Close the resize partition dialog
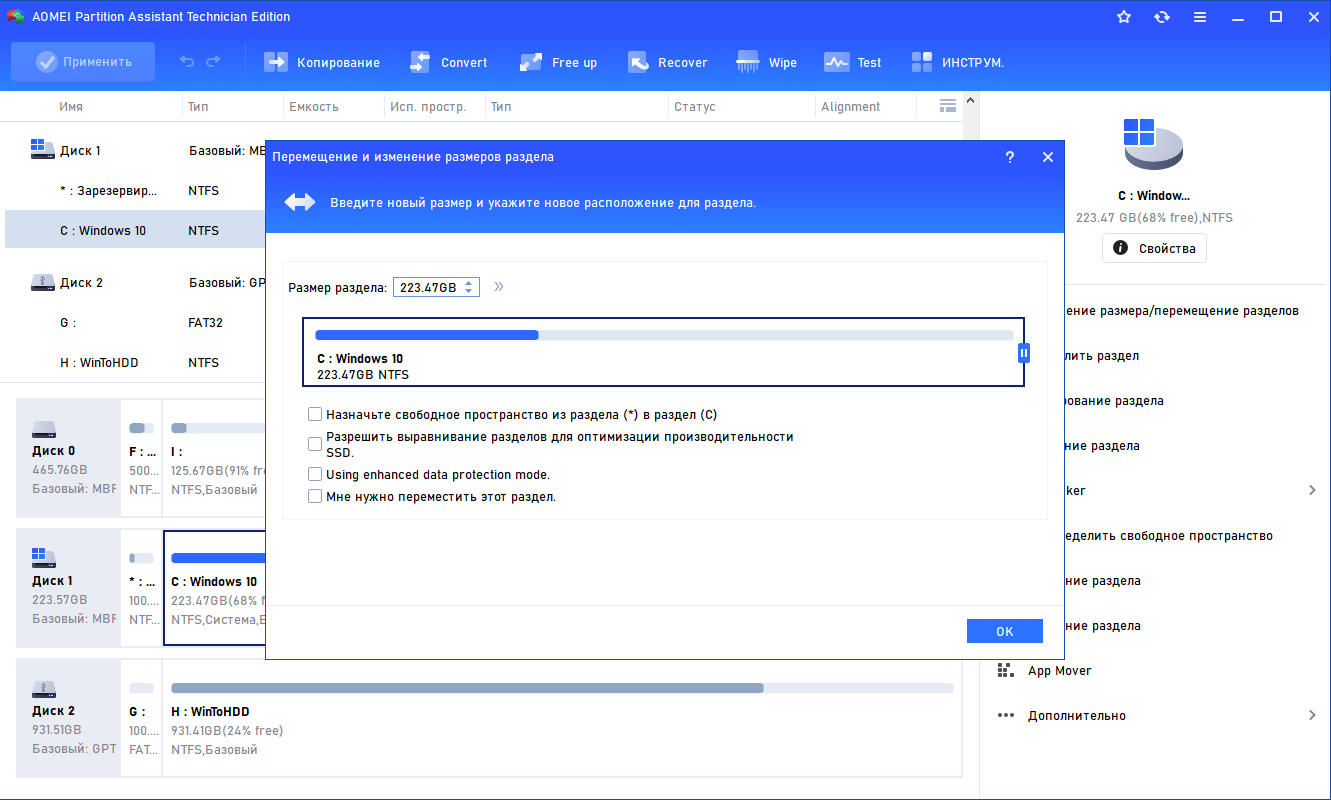1331x800 pixels. (1048, 157)
